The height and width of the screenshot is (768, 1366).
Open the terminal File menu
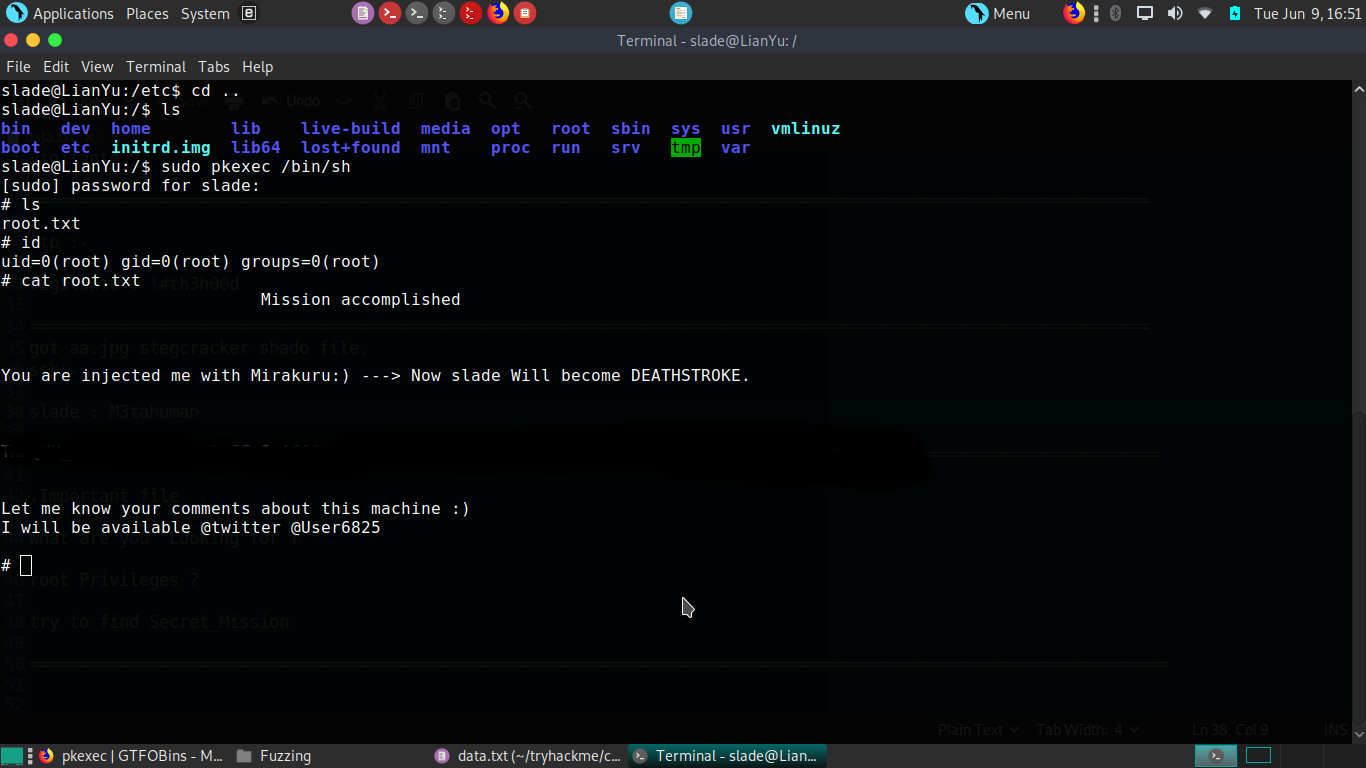pyautogui.click(x=19, y=67)
